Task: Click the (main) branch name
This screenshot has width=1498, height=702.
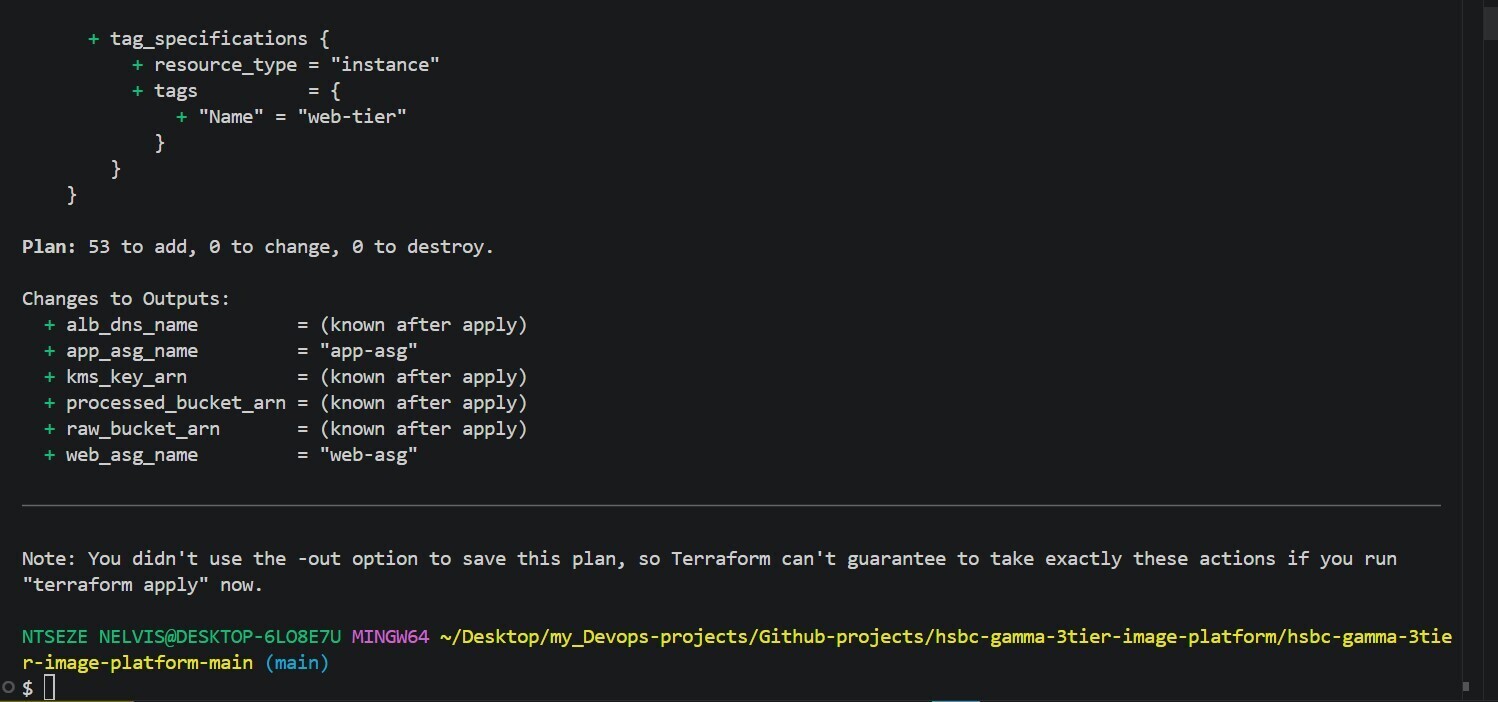Action: 297,662
